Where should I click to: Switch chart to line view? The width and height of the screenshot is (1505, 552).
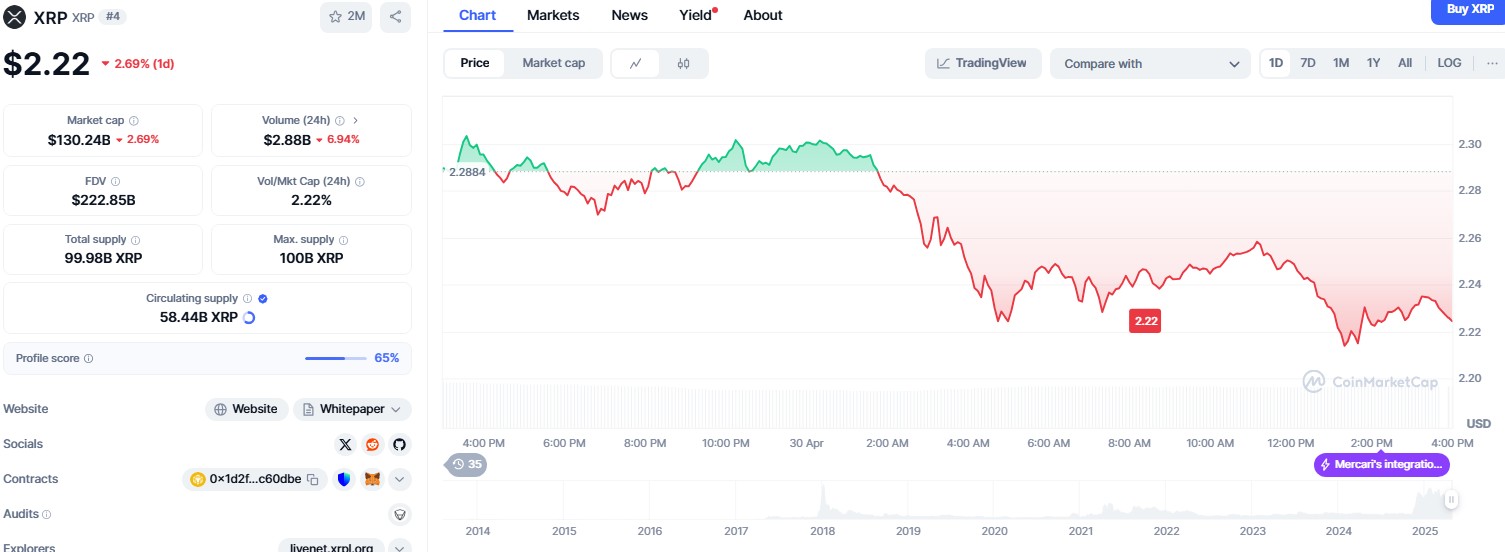[x=636, y=63]
